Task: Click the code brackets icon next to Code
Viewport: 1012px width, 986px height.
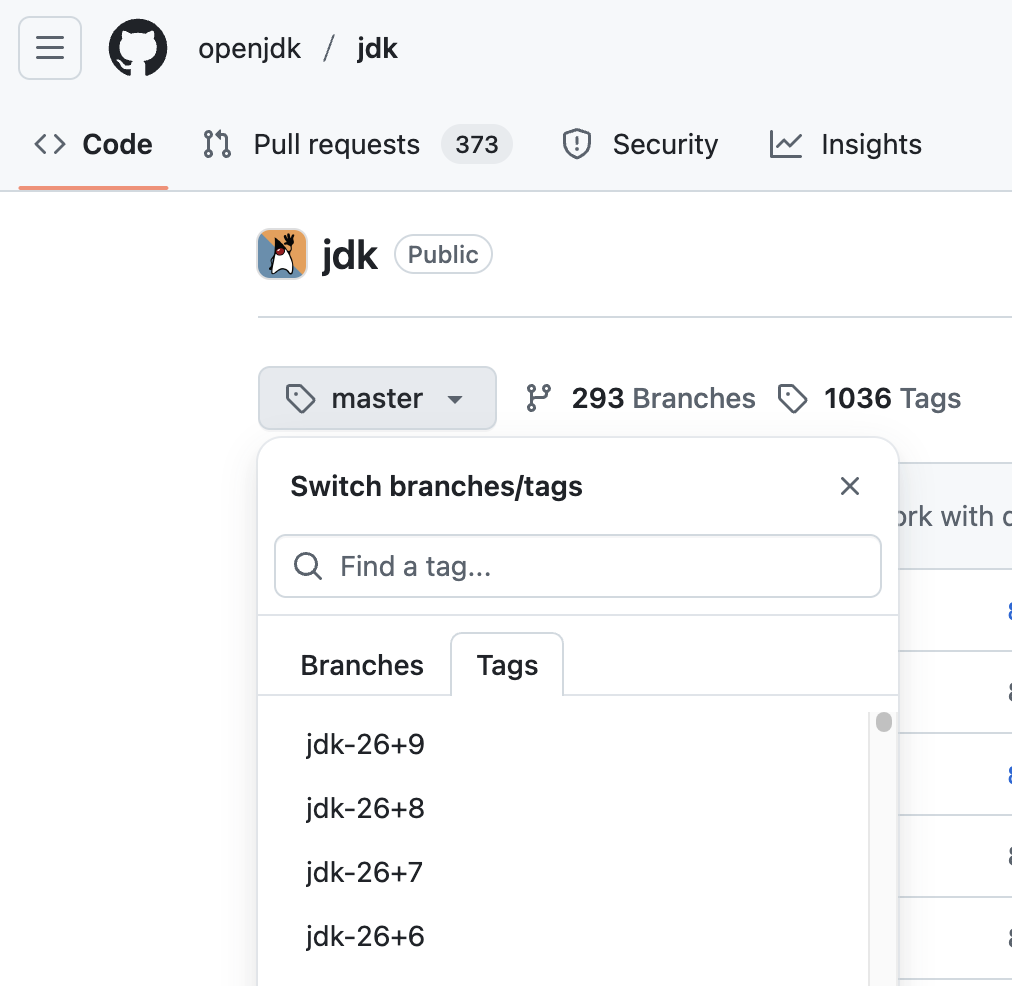Action: 47,144
